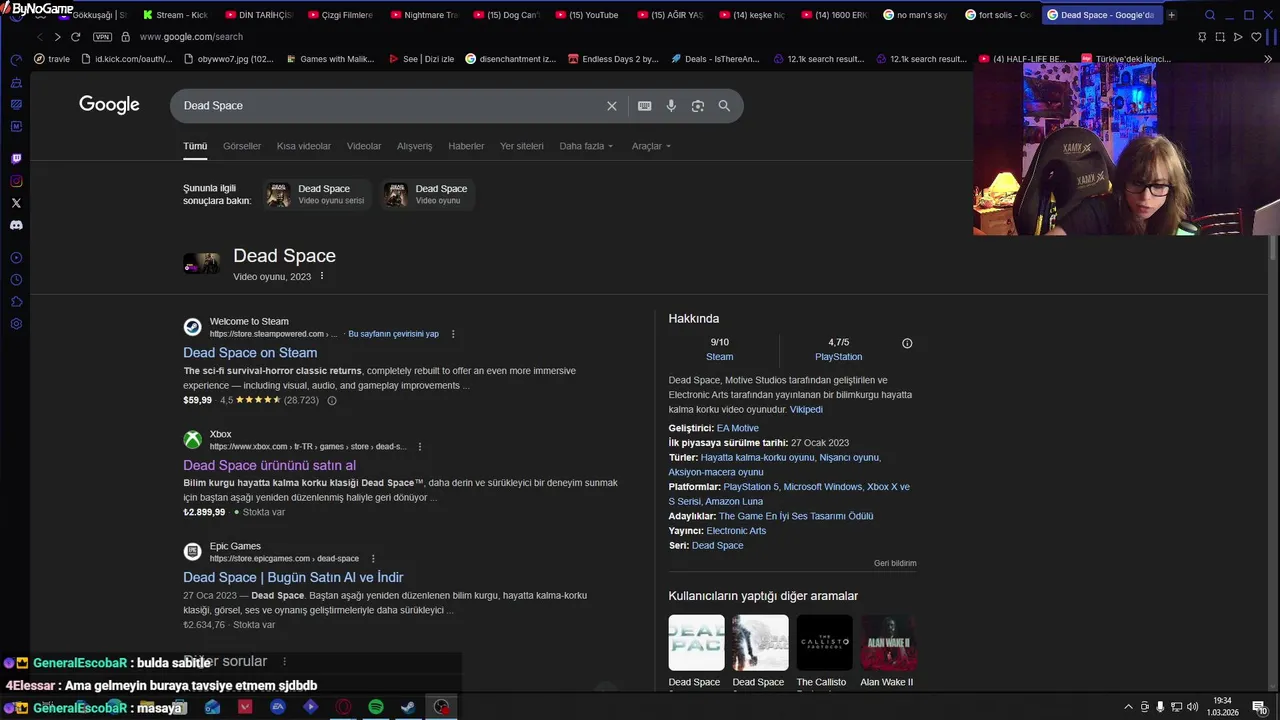Open the on-screen keyboard input tool

[x=645, y=106]
